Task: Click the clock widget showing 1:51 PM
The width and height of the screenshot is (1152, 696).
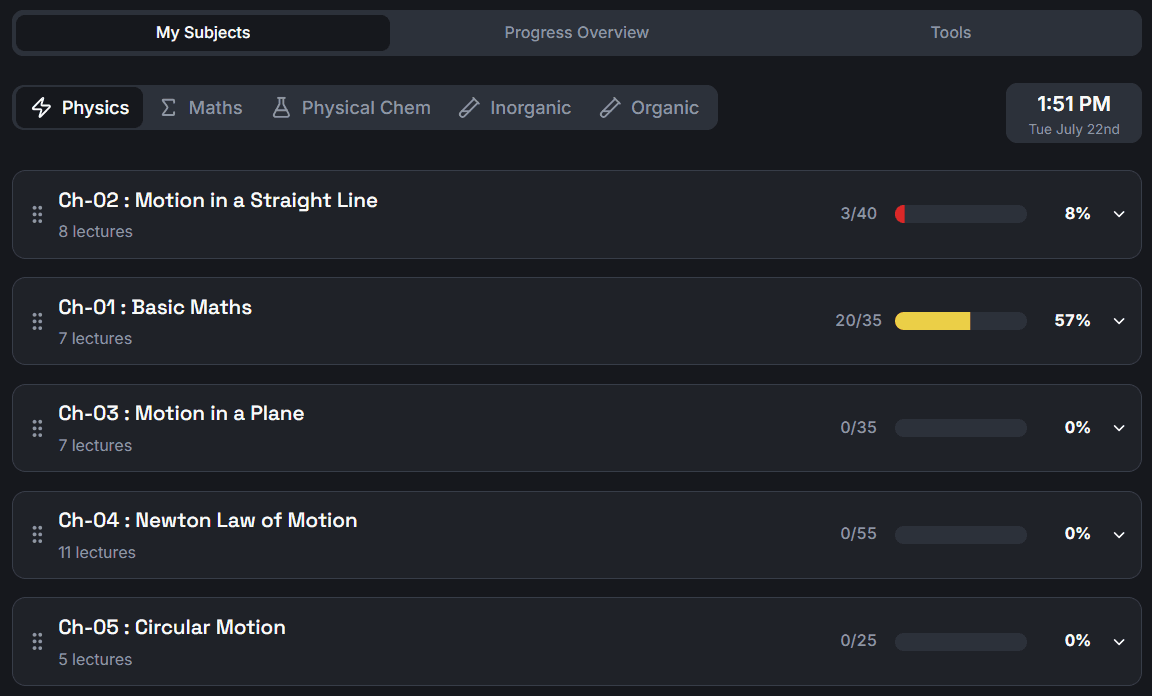Action: coord(1073,112)
